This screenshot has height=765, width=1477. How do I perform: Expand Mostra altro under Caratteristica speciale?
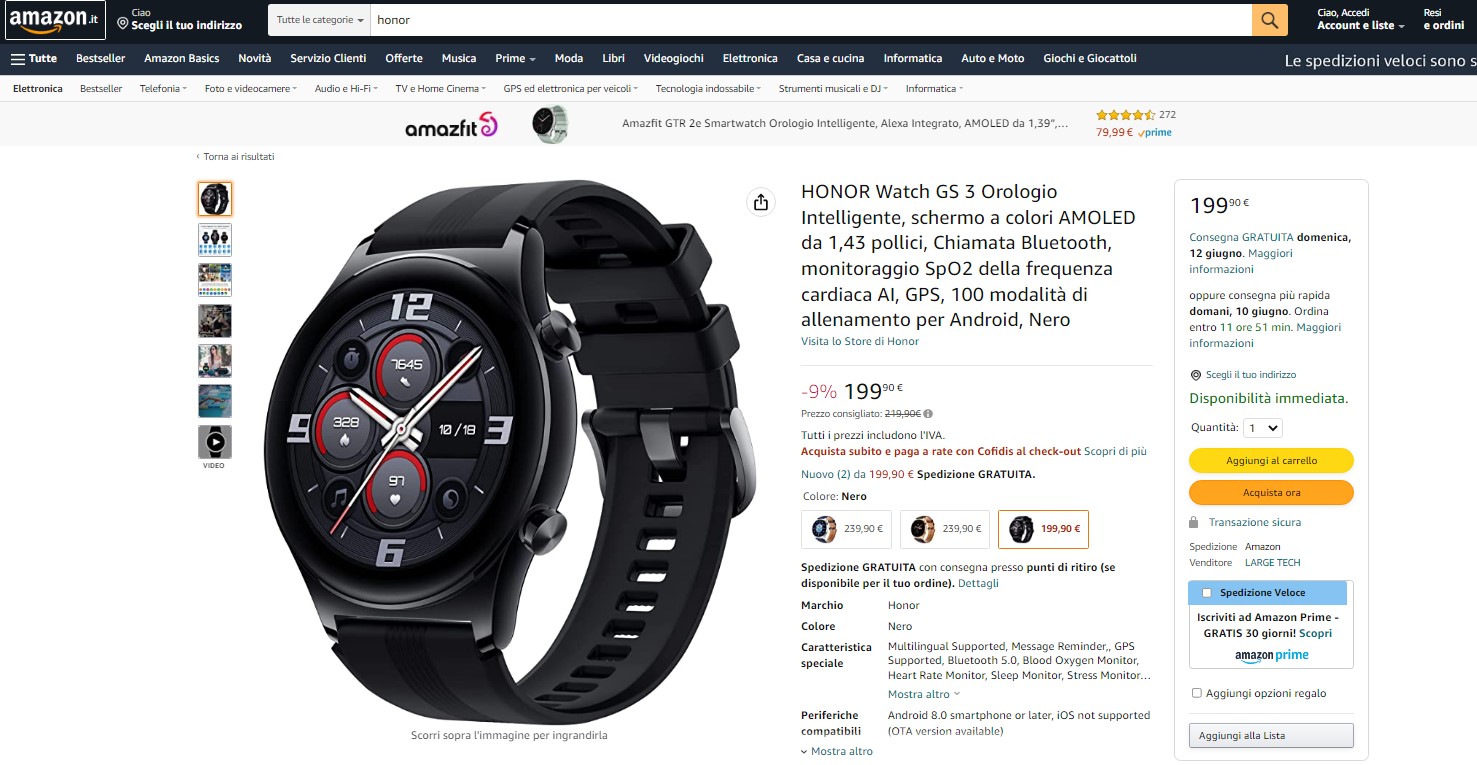(x=924, y=694)
